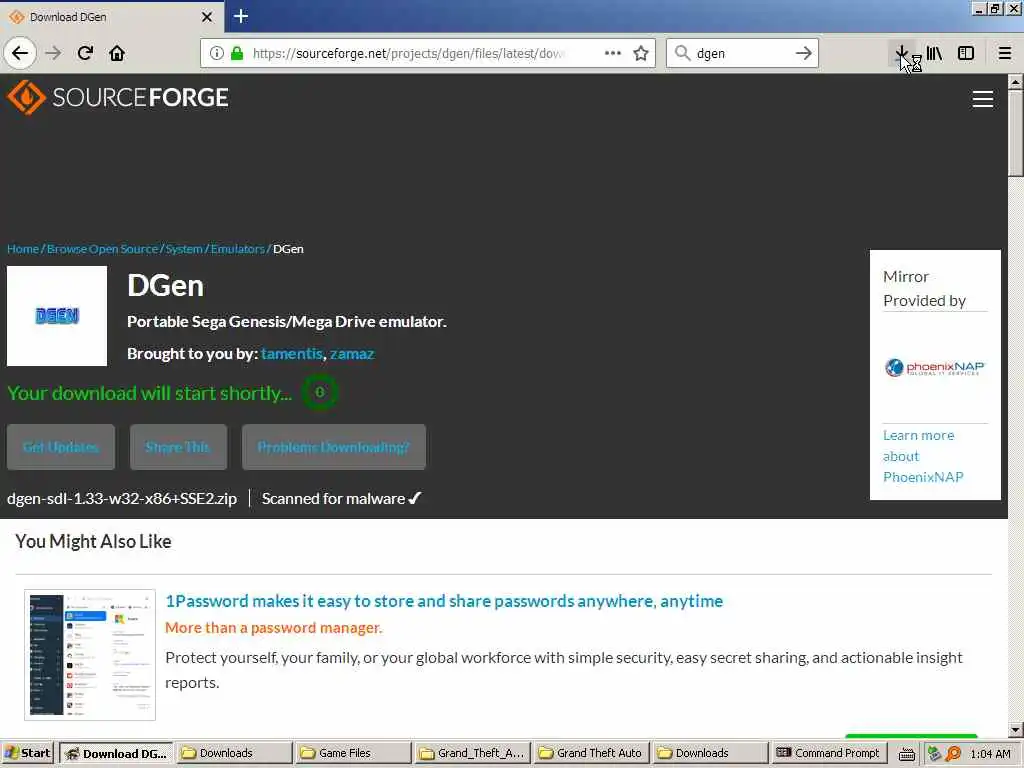Switch to Grand Theft Auto taskbar window
This screenshot has height=768, width=1024.
point(592,753)
